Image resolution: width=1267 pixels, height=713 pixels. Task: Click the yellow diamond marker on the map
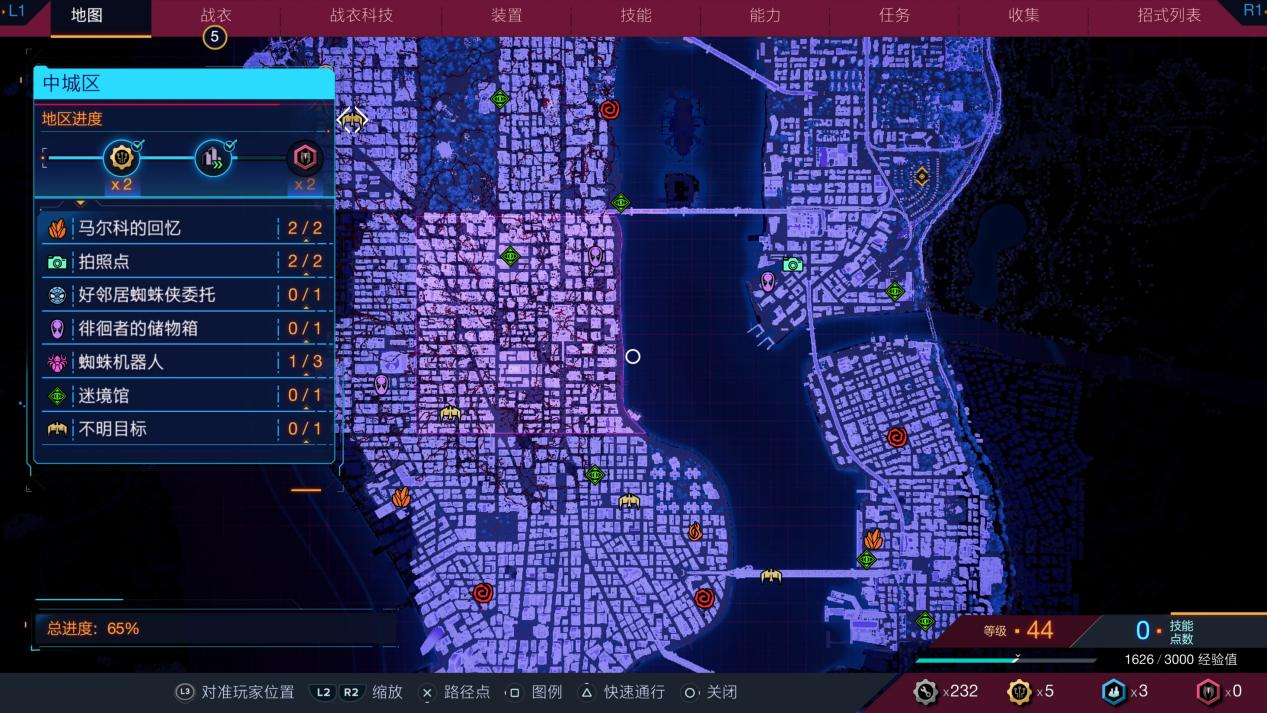(x=922, y=176)
